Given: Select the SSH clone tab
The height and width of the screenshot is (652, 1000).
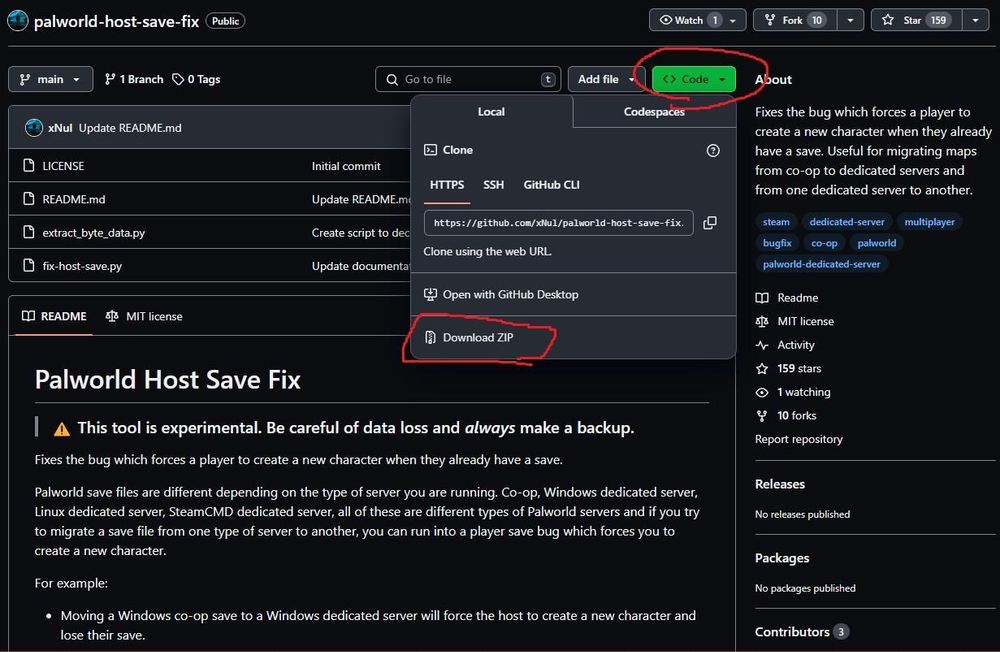Looking at the screenshot, I should pos(493,185).
